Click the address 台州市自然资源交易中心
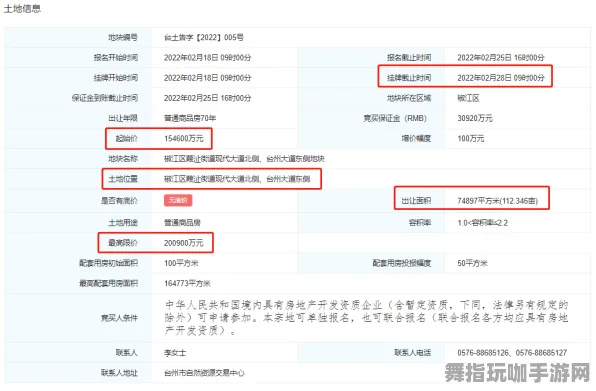This screenshot has width=596, height=391. 204,373
